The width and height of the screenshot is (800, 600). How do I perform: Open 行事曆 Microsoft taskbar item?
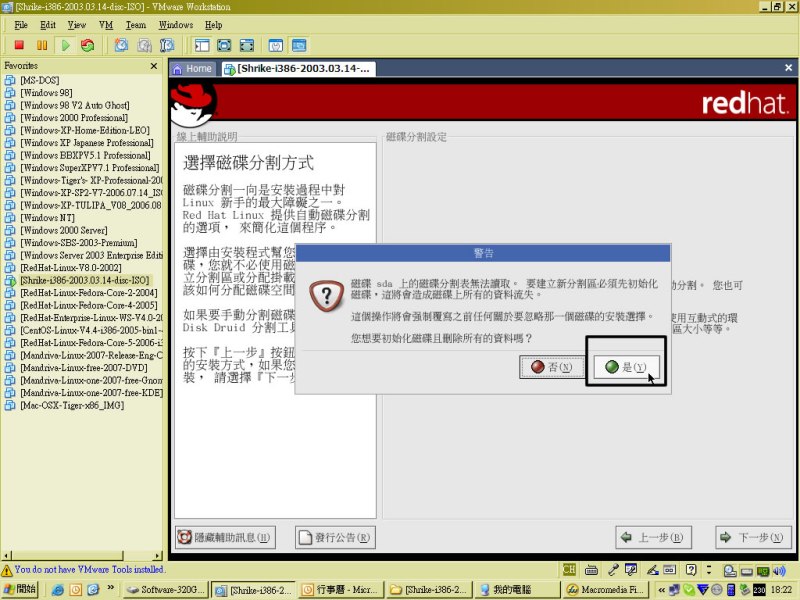341,589
